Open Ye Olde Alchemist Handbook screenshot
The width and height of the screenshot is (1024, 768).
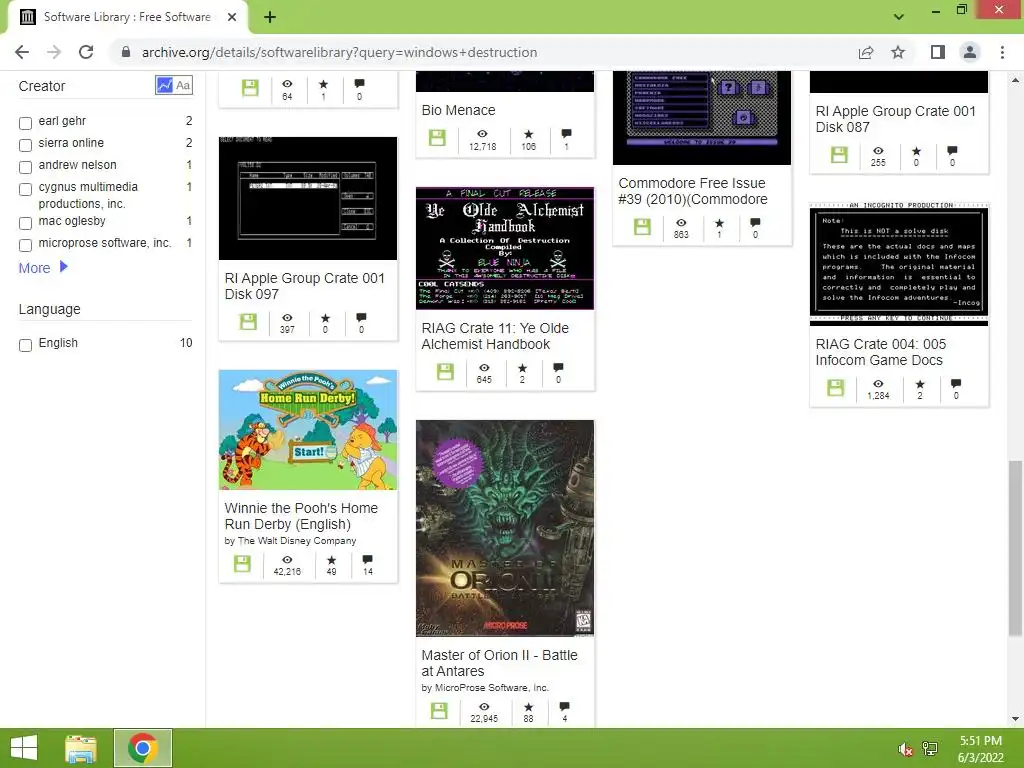coord(505,248)
